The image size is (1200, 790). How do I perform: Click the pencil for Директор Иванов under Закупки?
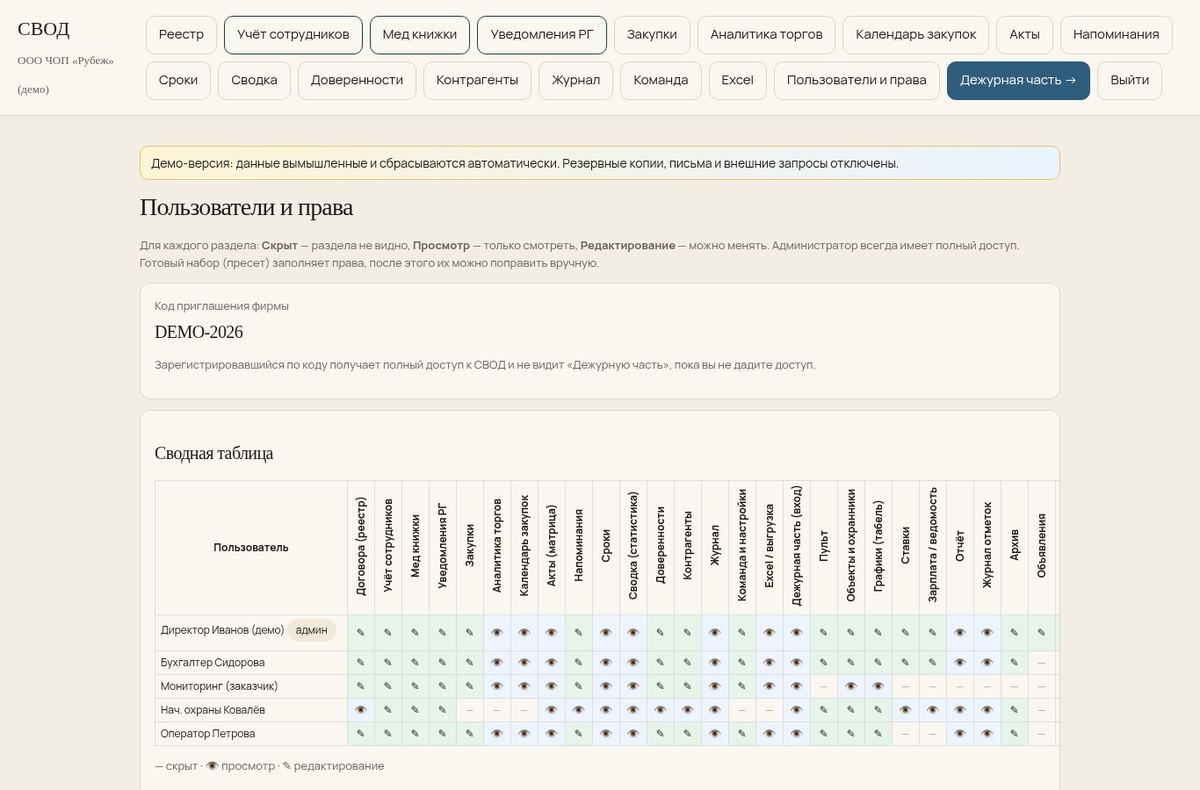[x=470, y=633]
